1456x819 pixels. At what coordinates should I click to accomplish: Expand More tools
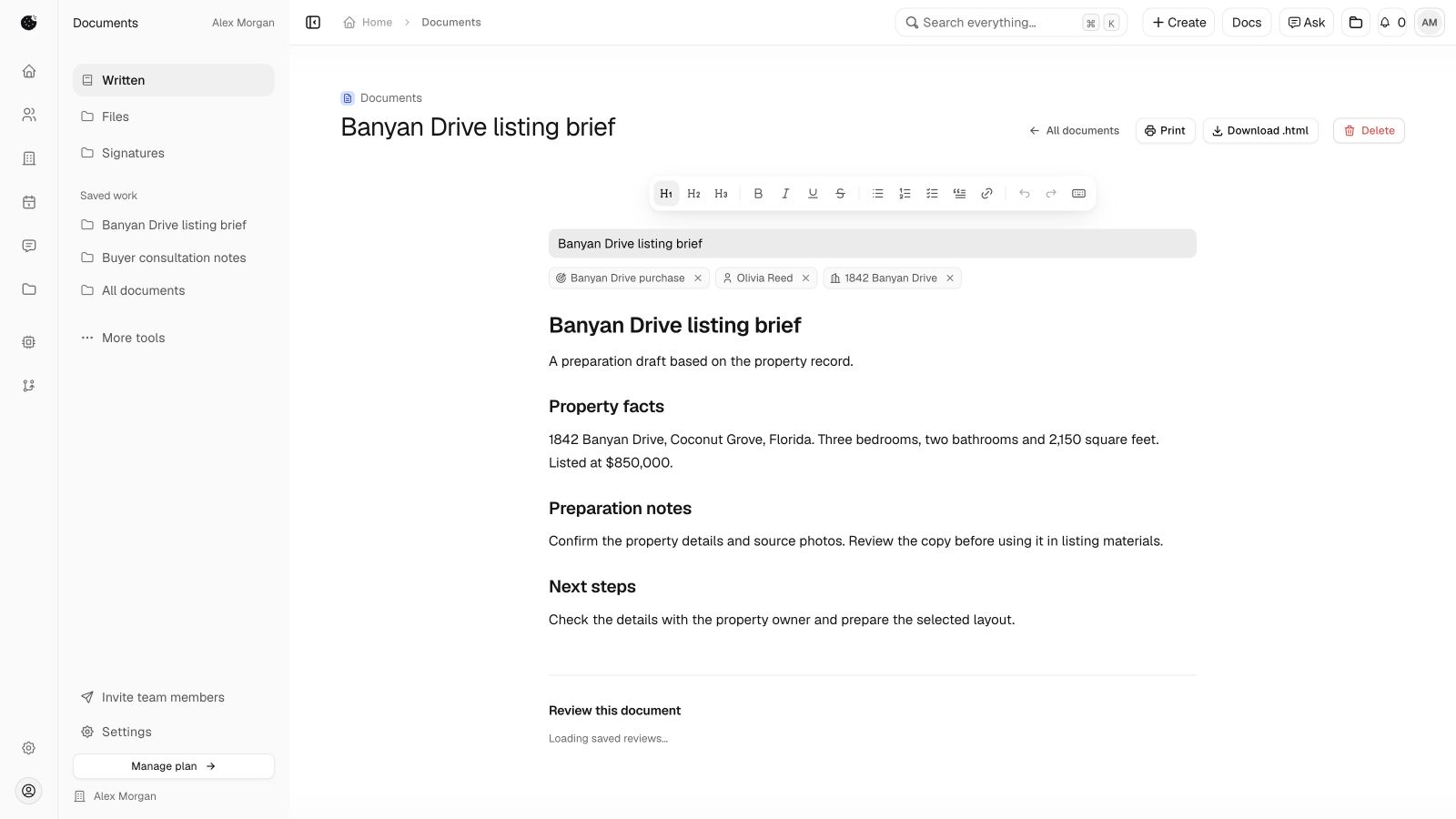point(174,338)
